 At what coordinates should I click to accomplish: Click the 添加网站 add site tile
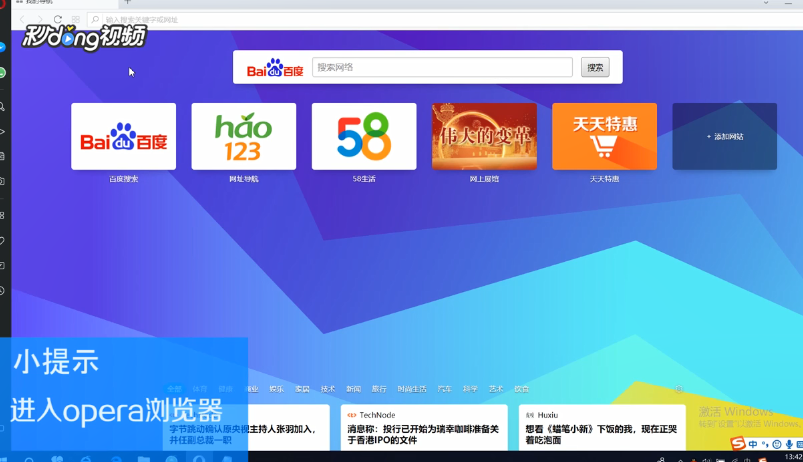point(725,136)
